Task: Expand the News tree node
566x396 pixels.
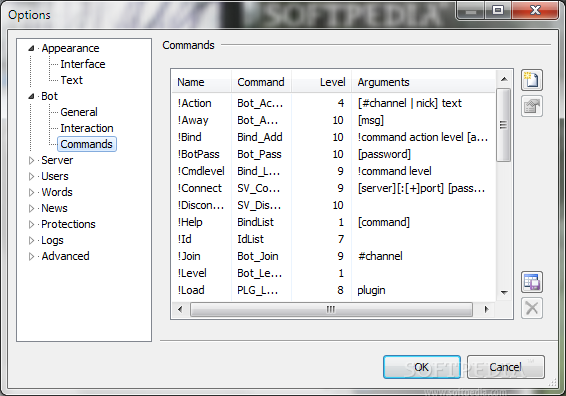Action: pos(31,208)
